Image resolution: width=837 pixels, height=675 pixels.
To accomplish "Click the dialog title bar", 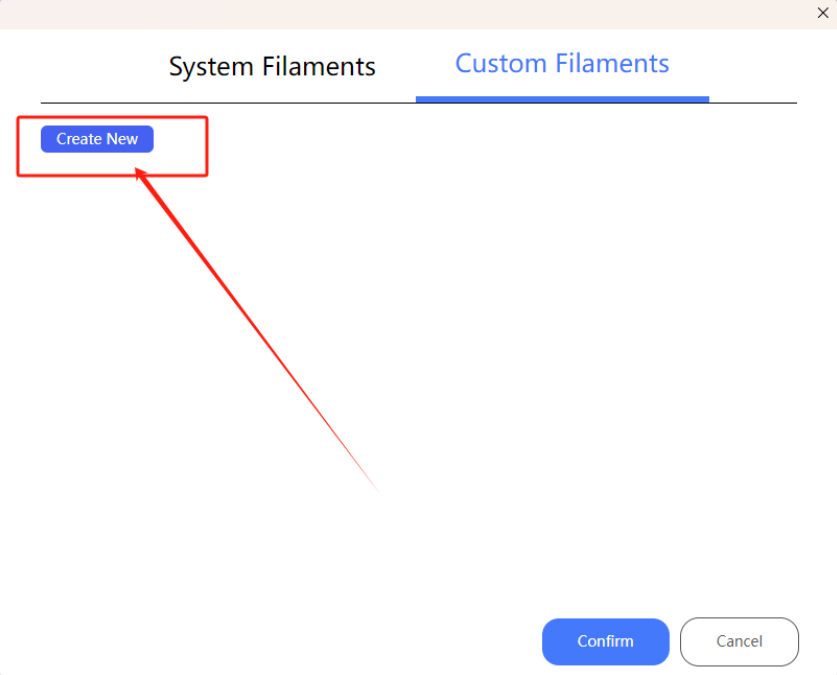I will tap(400, 13).
